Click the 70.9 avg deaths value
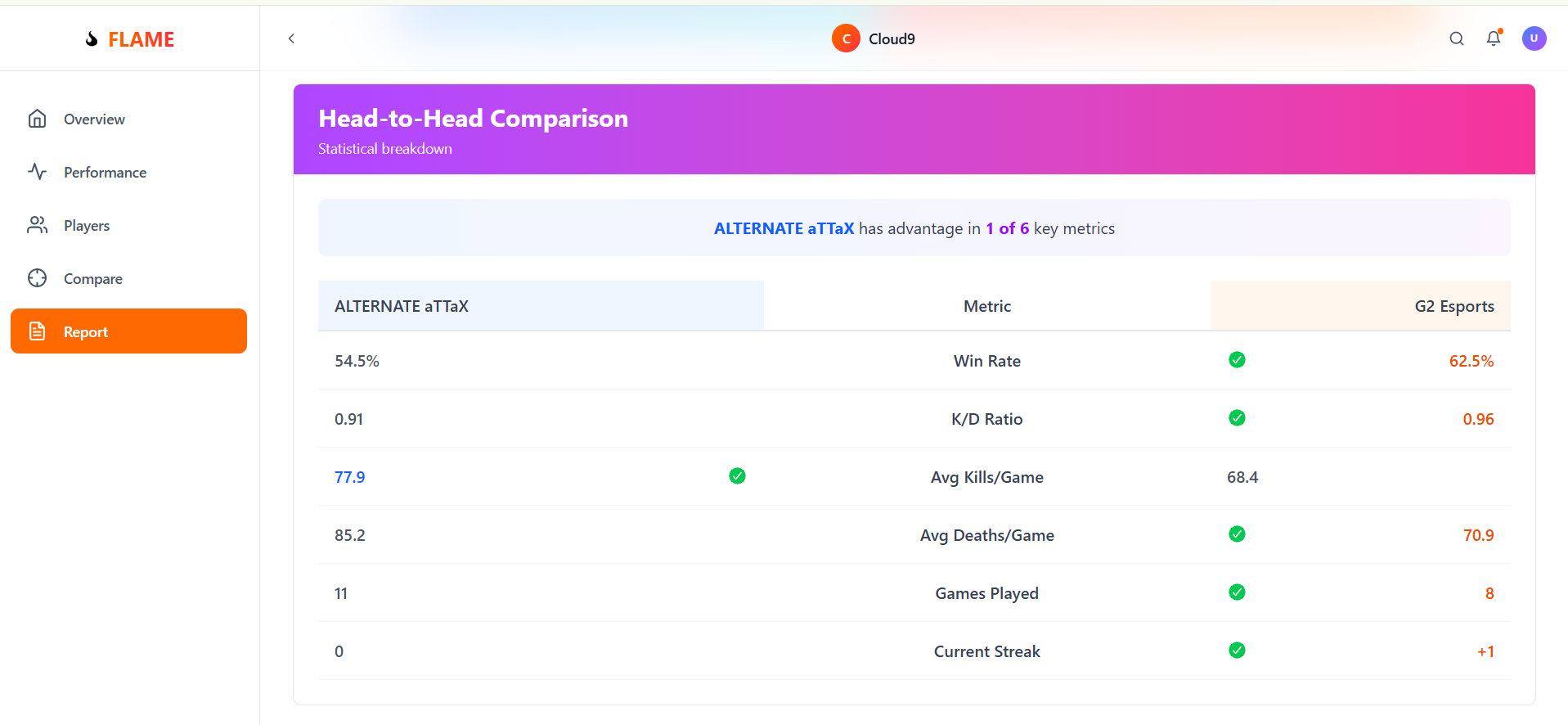 point(1478,535)
